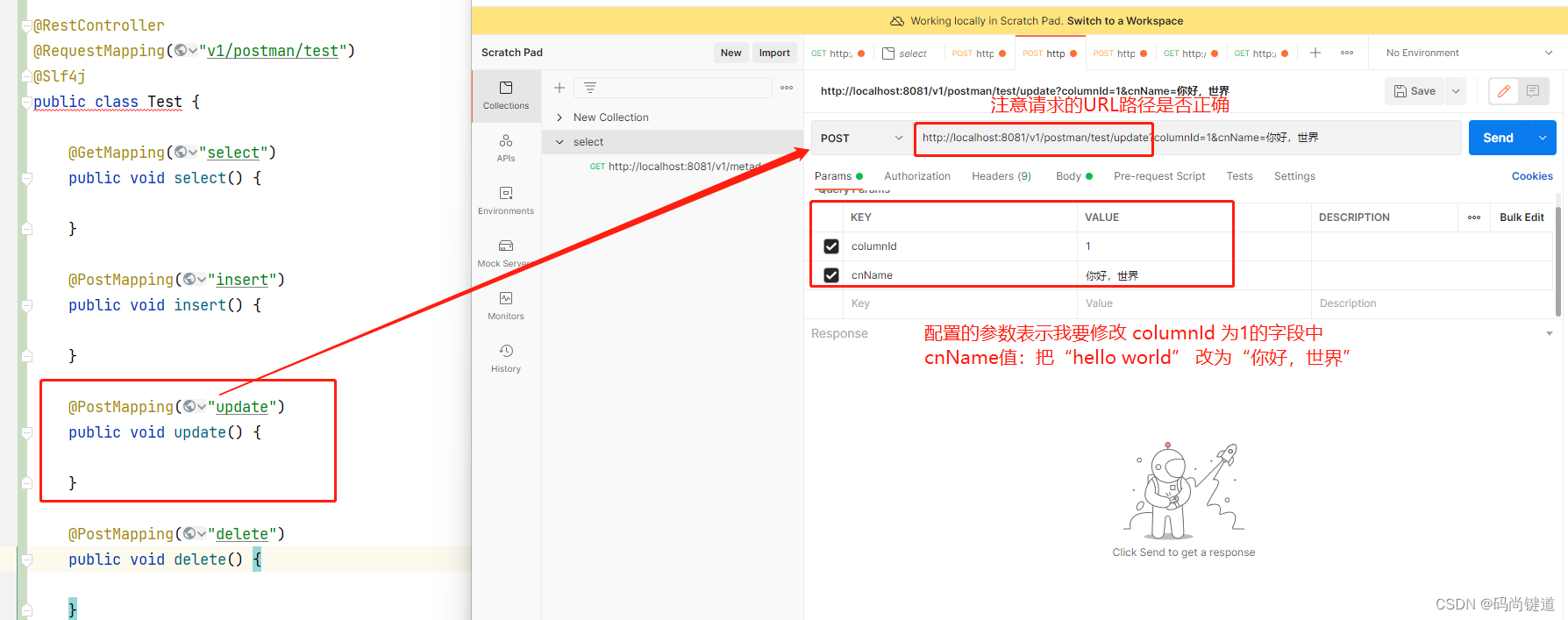The width and height of the screenshot is (1568, 620).
Task: Select the GET metadata request under "select" collection
Action: (675, 167)
